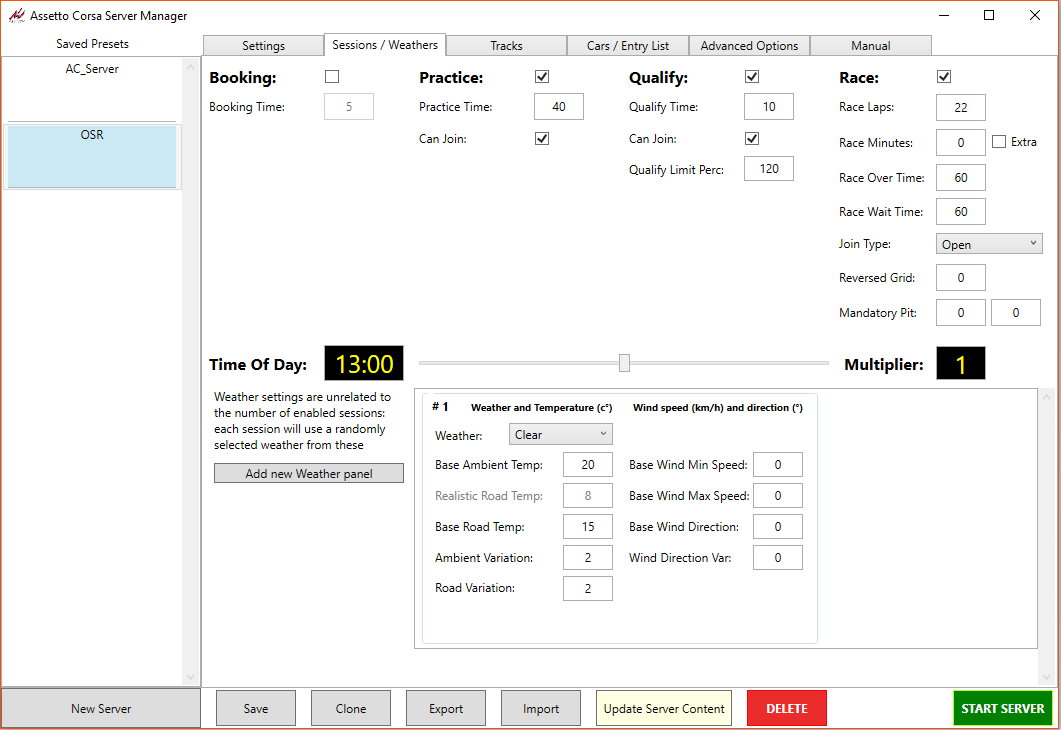Click the Saved Presets scrollbar up arrow
Image resolution: width=1061 pixels, height=730 pixels.
click(190, 67)
